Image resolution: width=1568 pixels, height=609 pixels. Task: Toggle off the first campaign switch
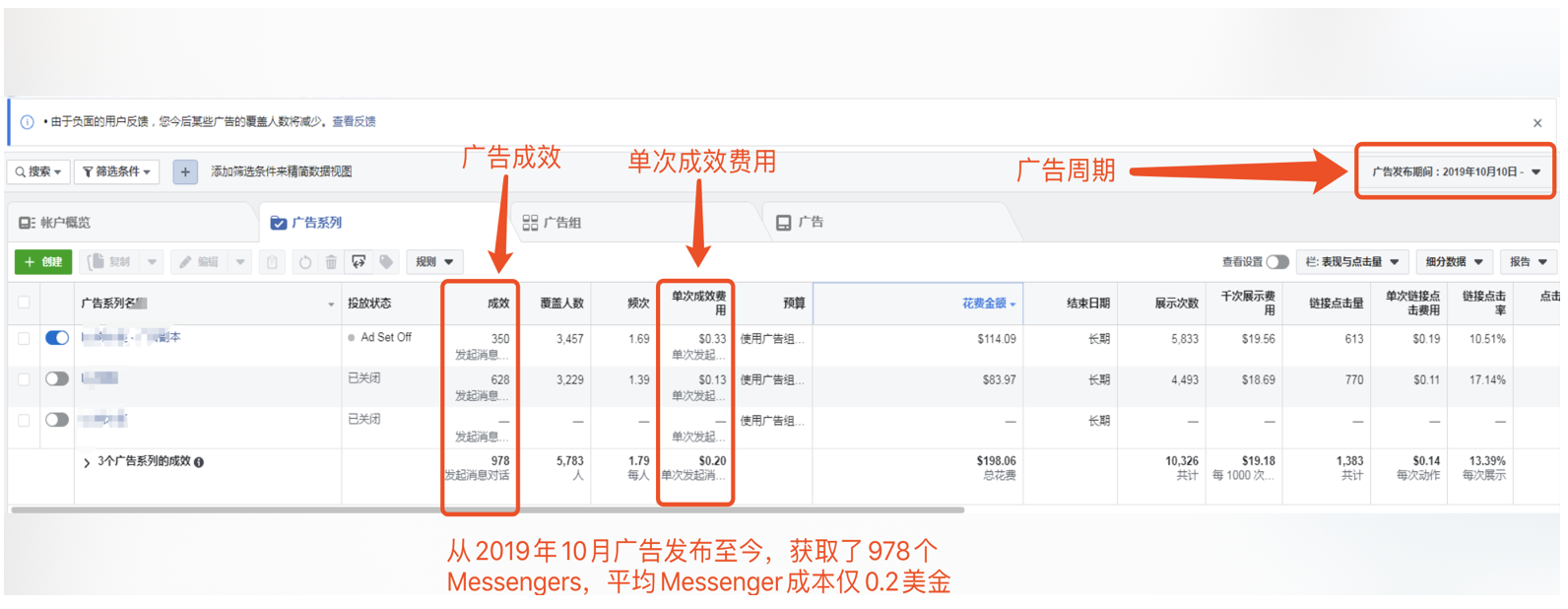[x=57, y=338]
